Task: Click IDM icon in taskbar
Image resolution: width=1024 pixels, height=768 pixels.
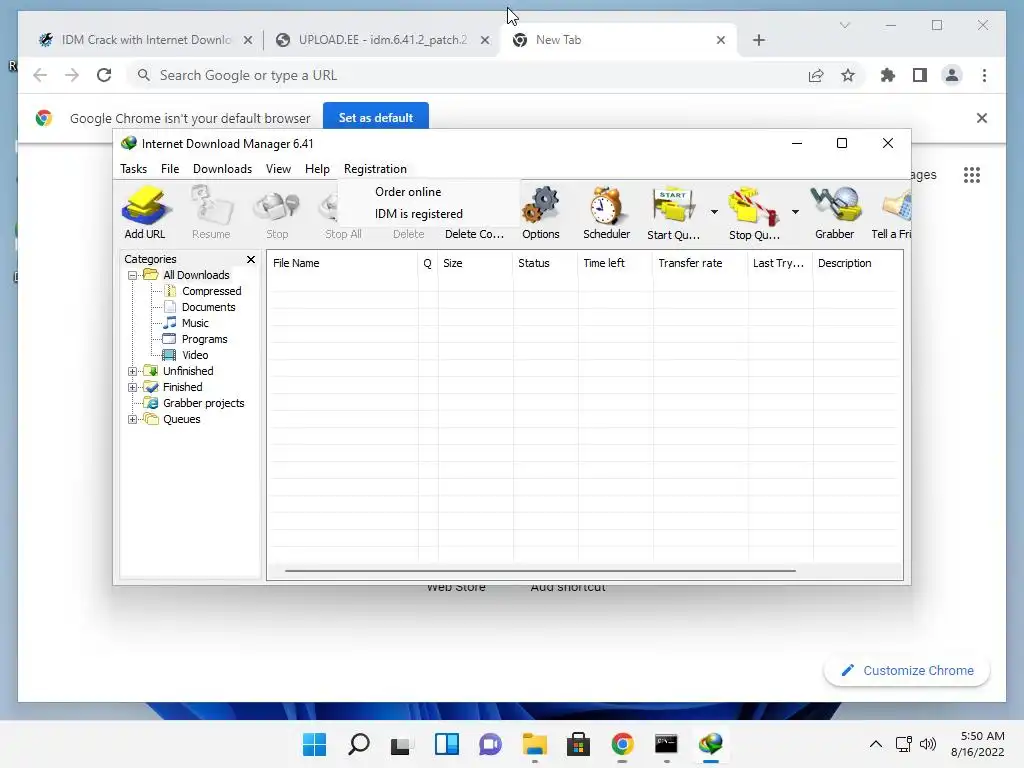Action: pos(710,744)
